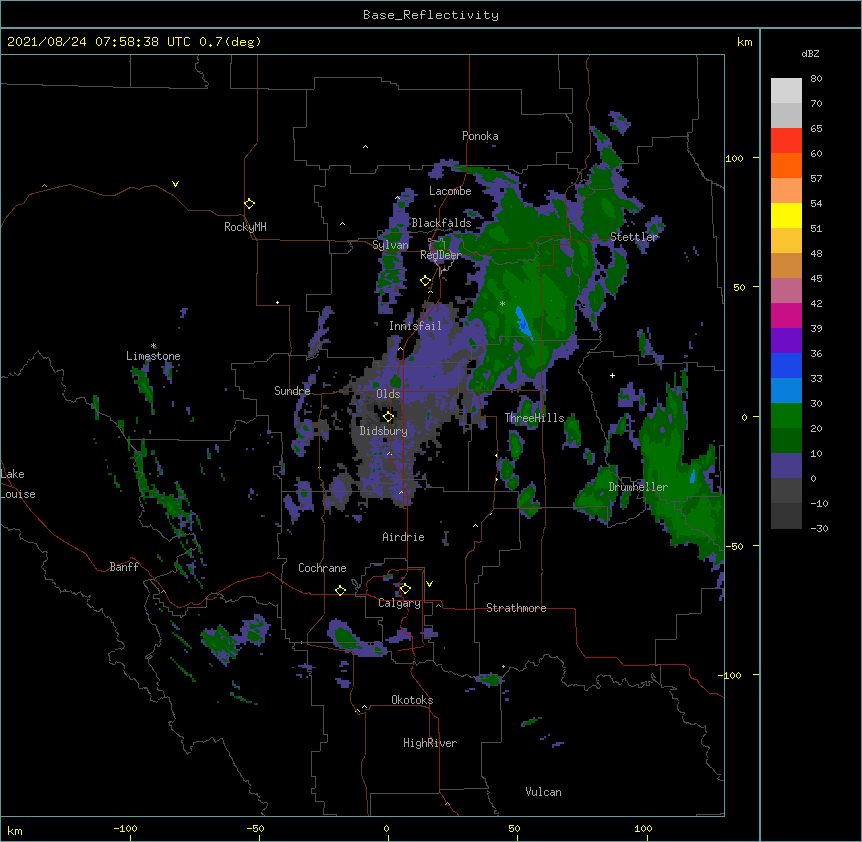Click the -30 value in dBZ legend
The width and height of the screenshot is (862, 842).
pyautogui.click(x=819, y=528)
